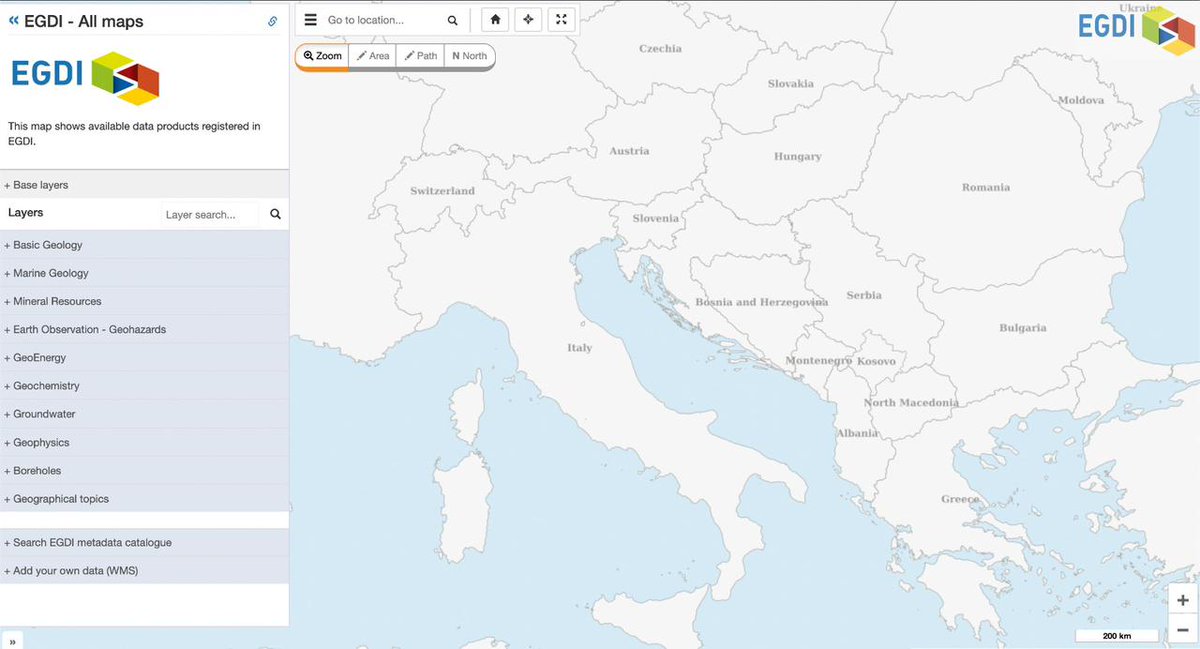
Task: Open Search EGDI metadata catalogue section
Action: [x=144, y=543]
